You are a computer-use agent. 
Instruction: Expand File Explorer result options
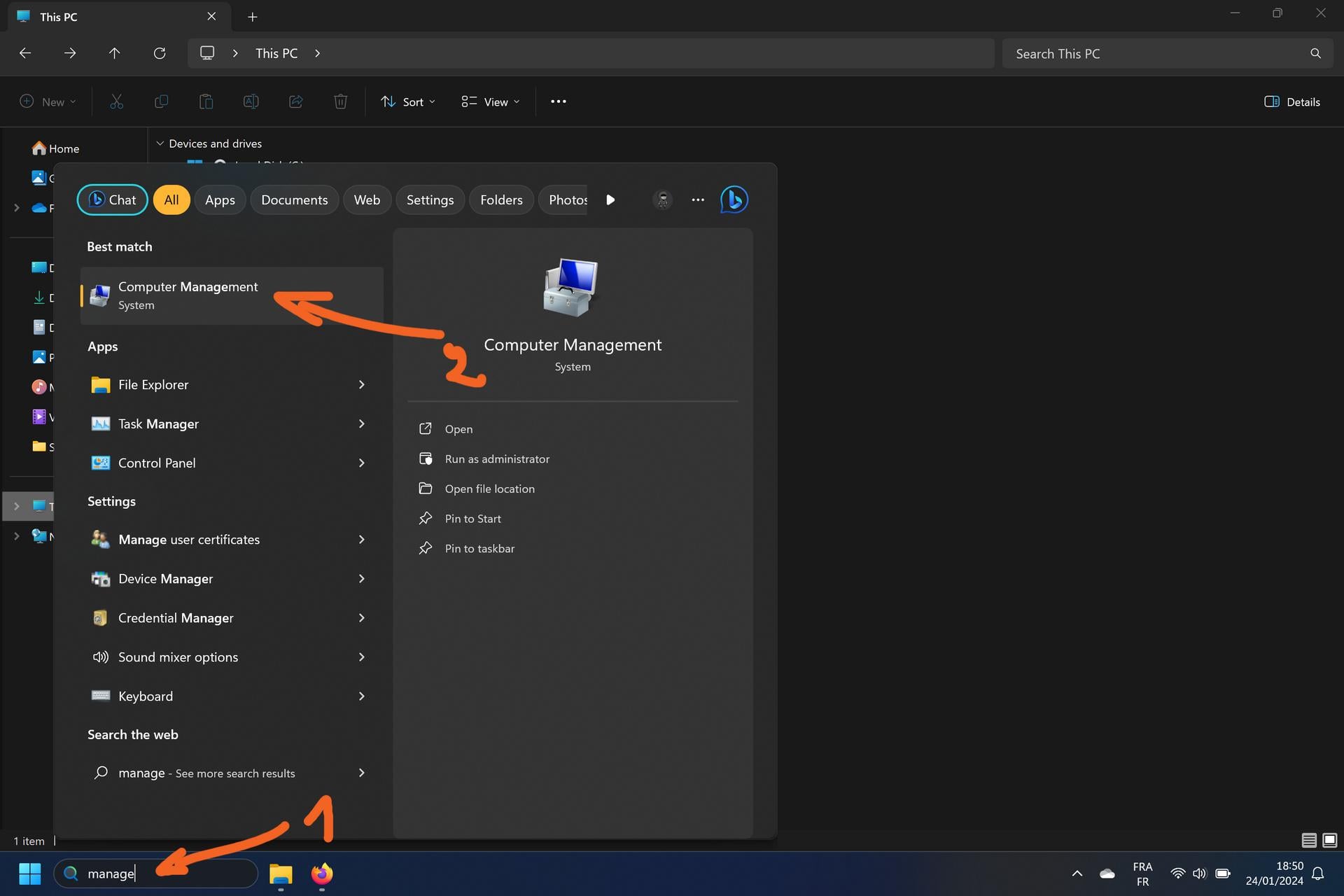[x=361, y=384]
